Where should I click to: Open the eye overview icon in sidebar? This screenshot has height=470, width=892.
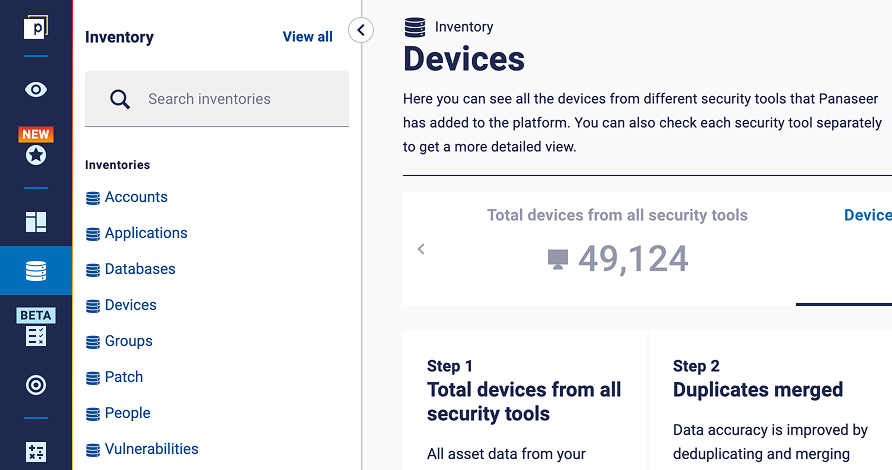(x=36, y=89)
